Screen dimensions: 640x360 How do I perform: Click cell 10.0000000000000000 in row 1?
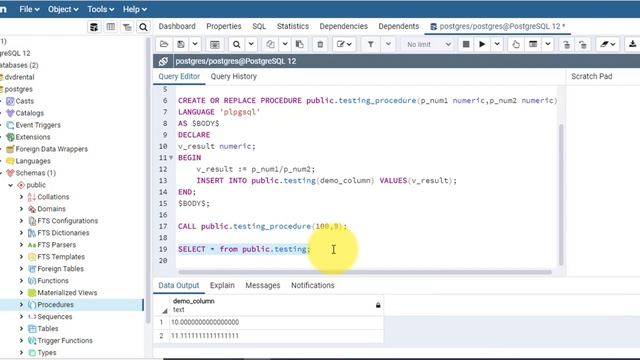point(276,322)
